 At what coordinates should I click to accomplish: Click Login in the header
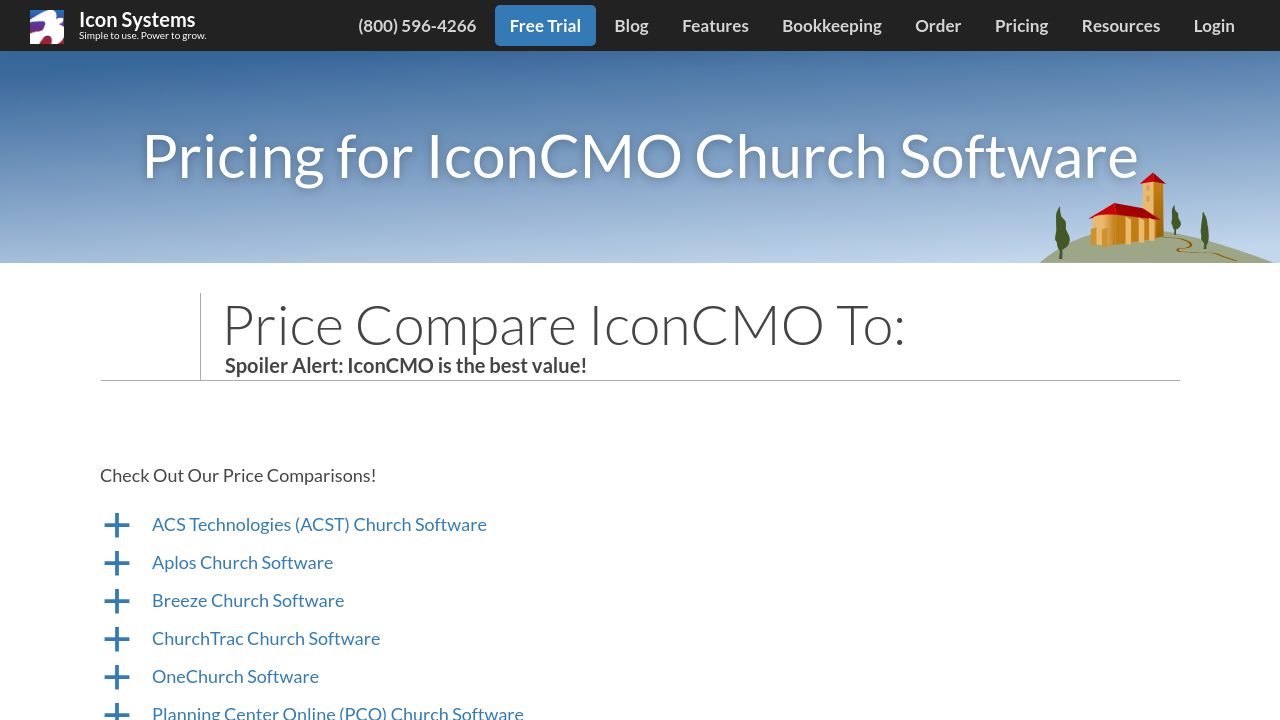[1213, 26]
